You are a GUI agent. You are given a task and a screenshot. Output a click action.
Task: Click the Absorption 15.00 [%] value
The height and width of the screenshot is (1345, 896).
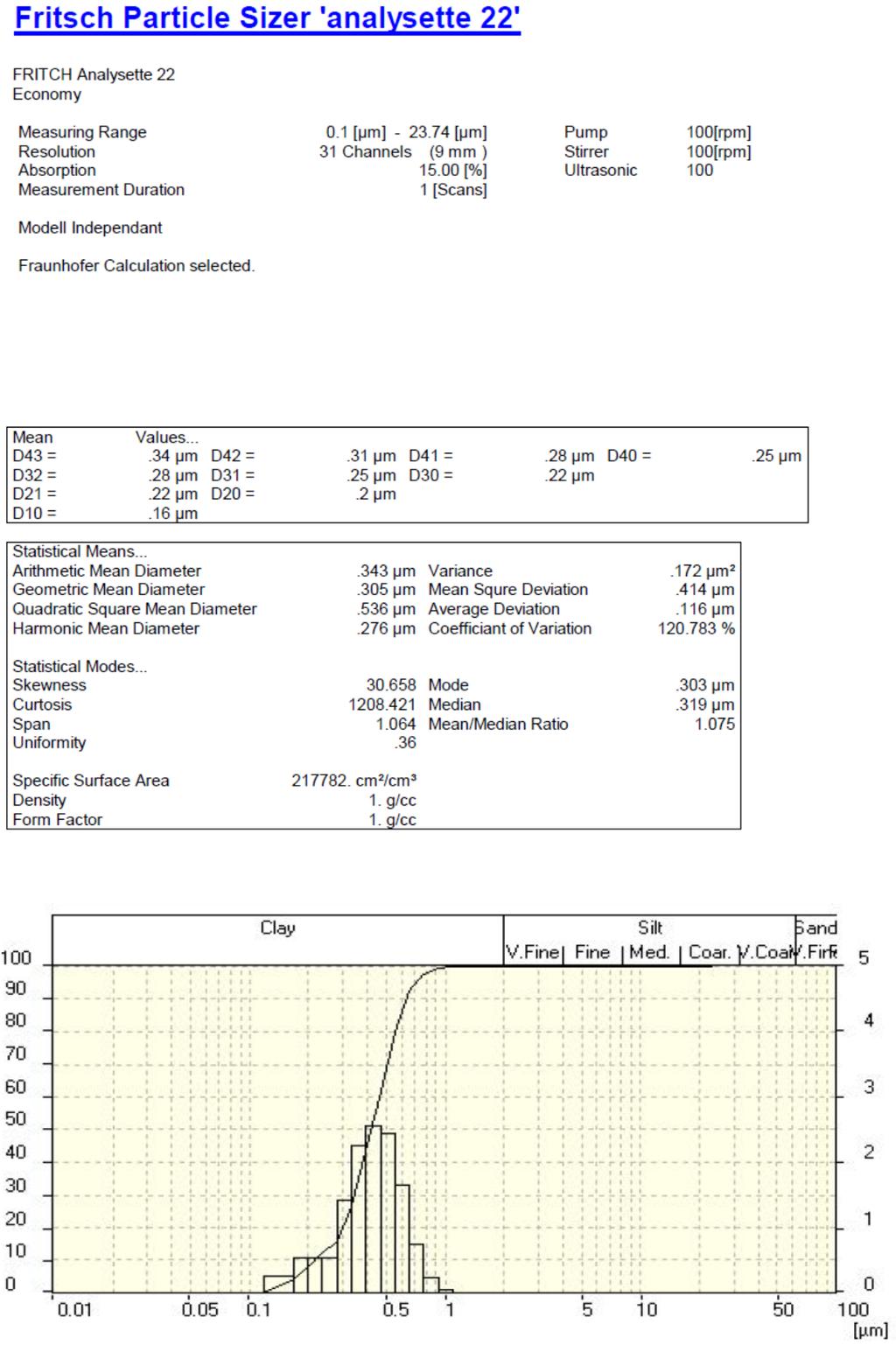pyautogui.click(x=453, y=171)
